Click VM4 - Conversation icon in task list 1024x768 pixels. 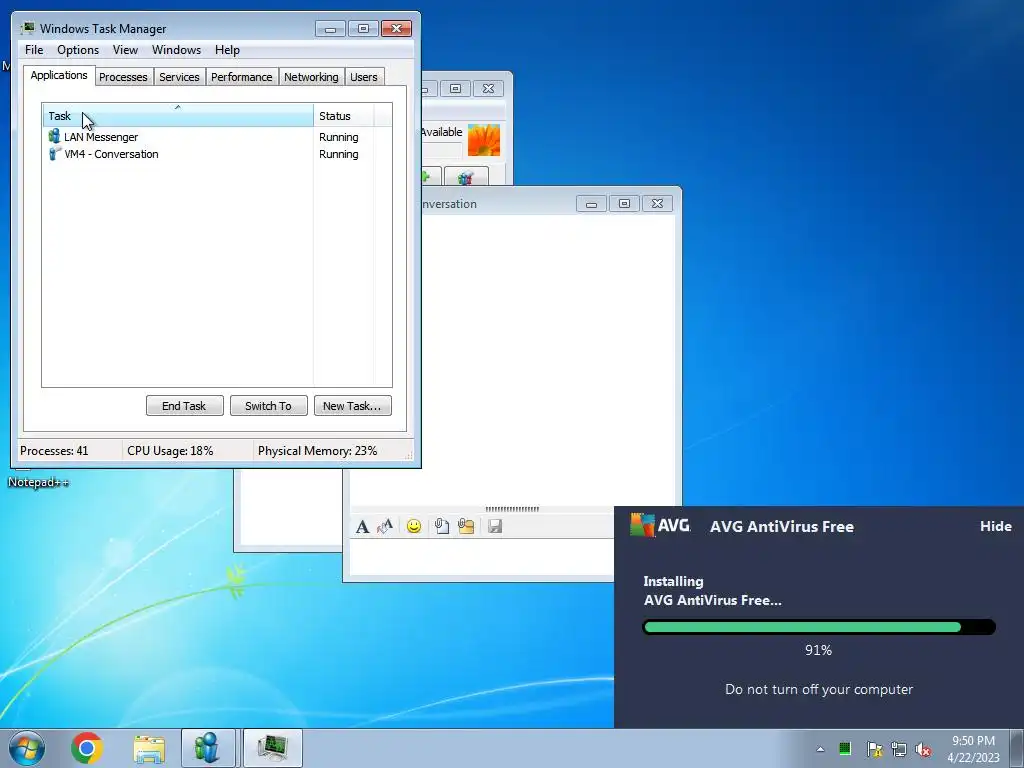click(54, 153)
